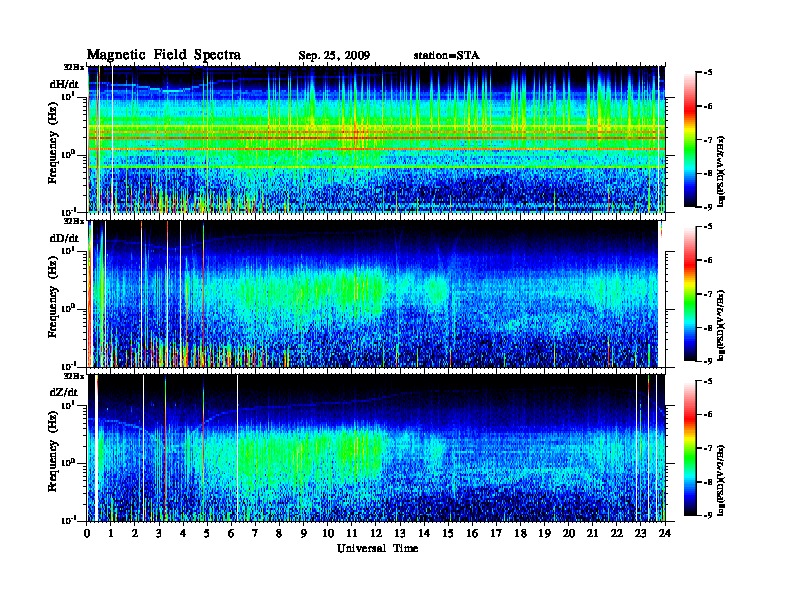The image size is (792, 612).
Task: Click hour tick label "24" on time axis
Action: (x=665, y=533)
